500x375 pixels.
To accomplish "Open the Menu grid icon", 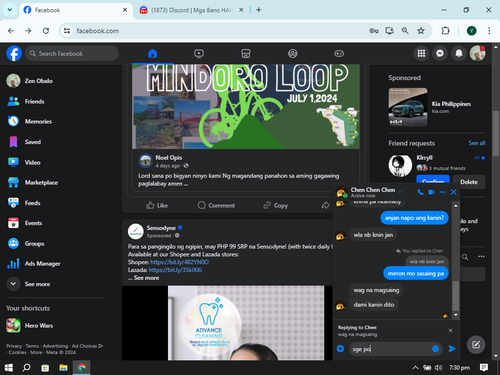I will tap(421, 53).
